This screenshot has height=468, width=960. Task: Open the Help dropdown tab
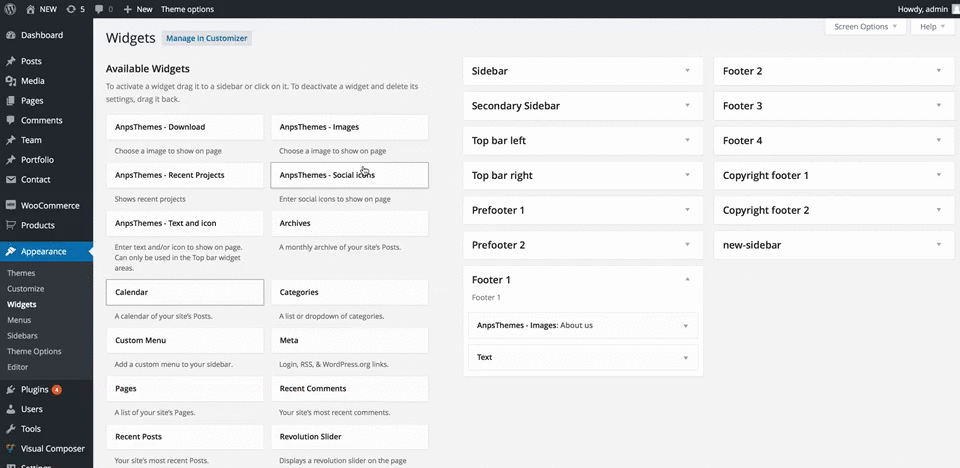click(x=932, y=27)
